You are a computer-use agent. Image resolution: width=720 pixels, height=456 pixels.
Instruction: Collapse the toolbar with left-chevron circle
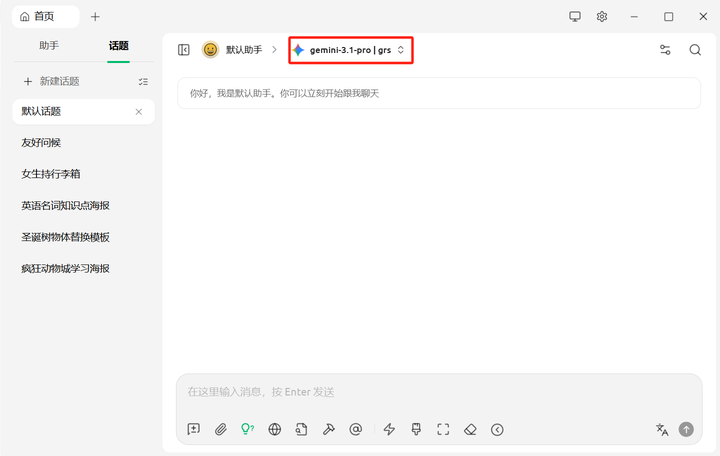pos(497,429)
